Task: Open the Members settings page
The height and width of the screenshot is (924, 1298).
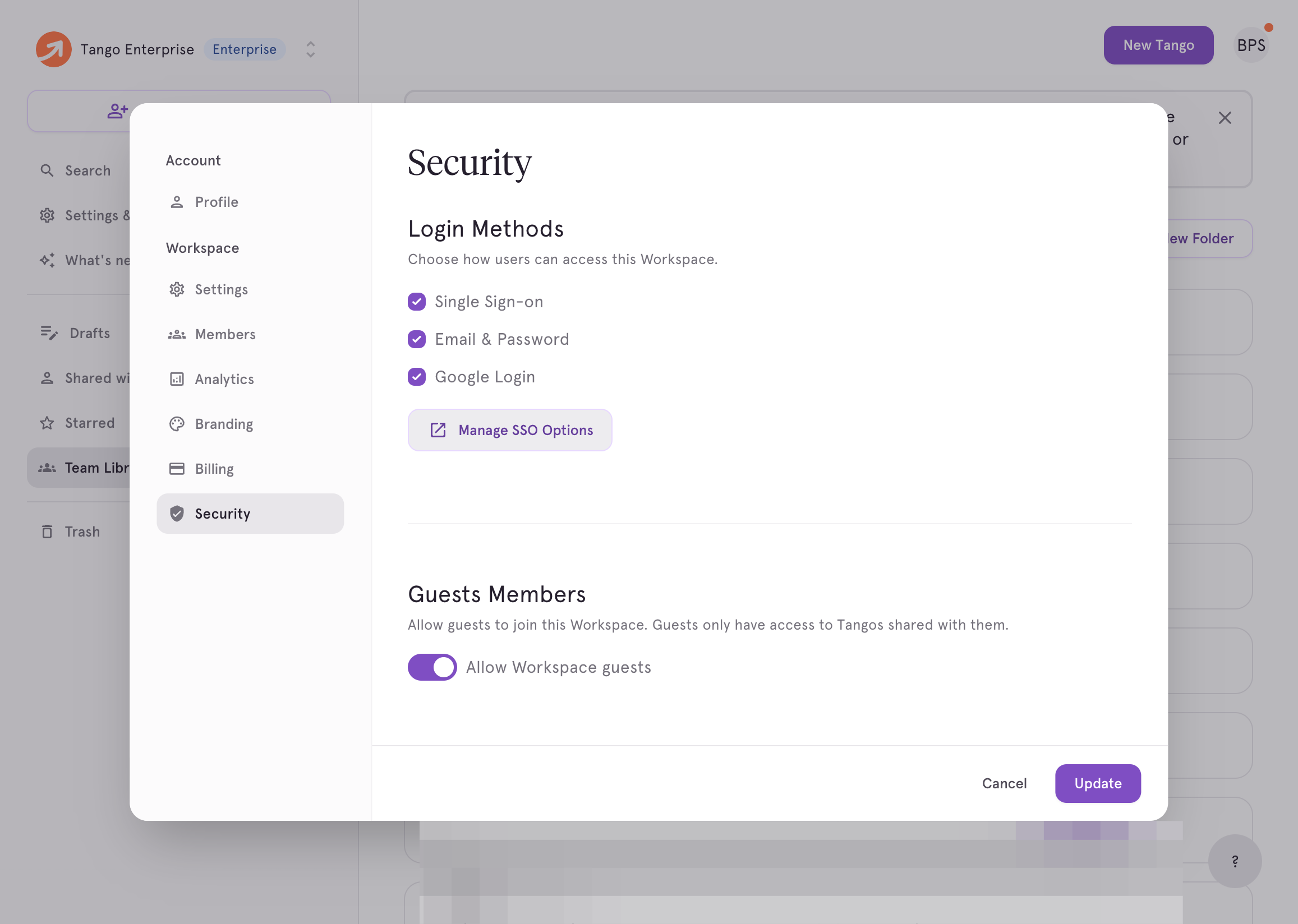Action: (x=250, y=335)
